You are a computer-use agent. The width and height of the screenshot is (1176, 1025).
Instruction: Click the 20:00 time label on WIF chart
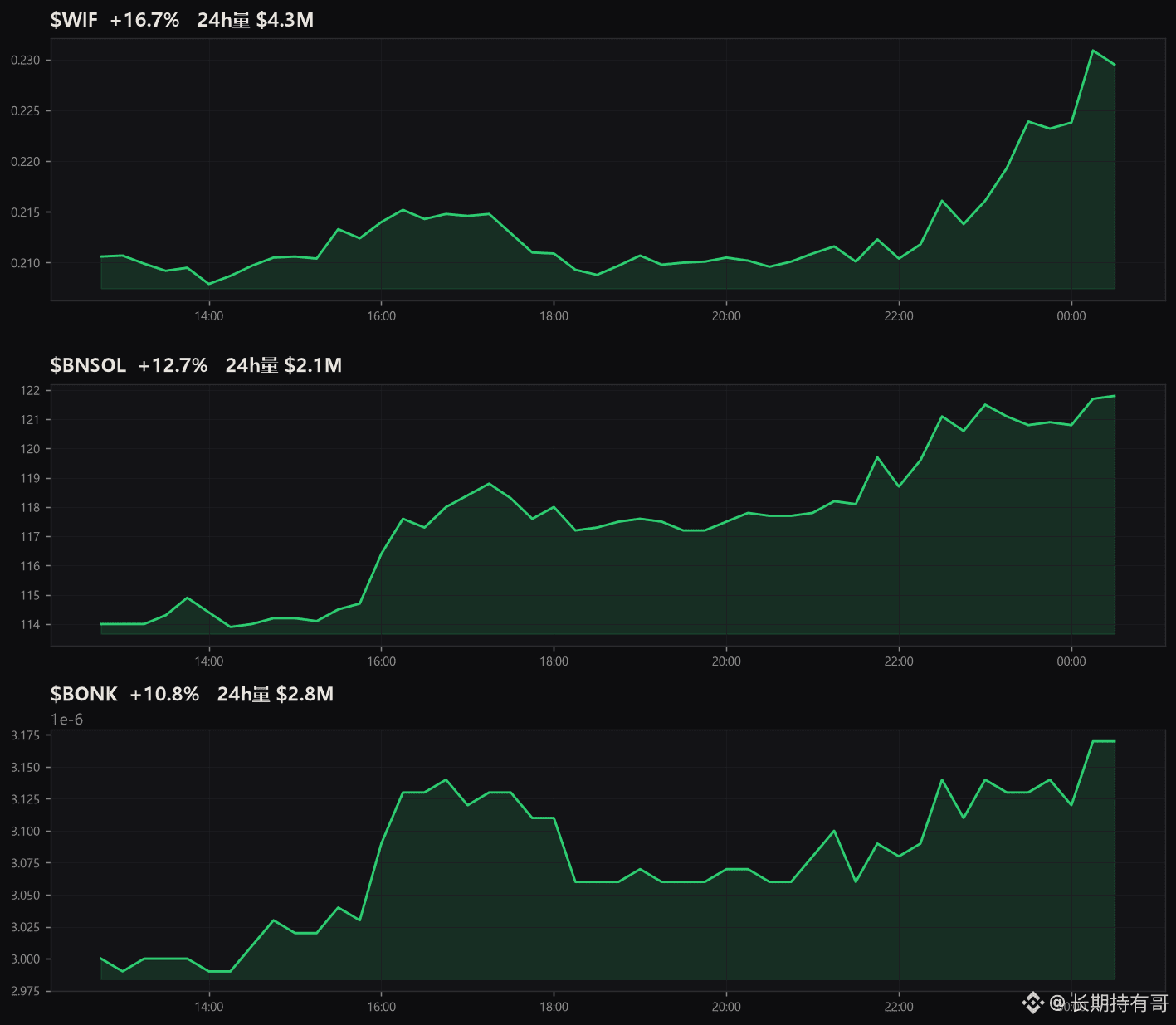click(x=726, y=316)
